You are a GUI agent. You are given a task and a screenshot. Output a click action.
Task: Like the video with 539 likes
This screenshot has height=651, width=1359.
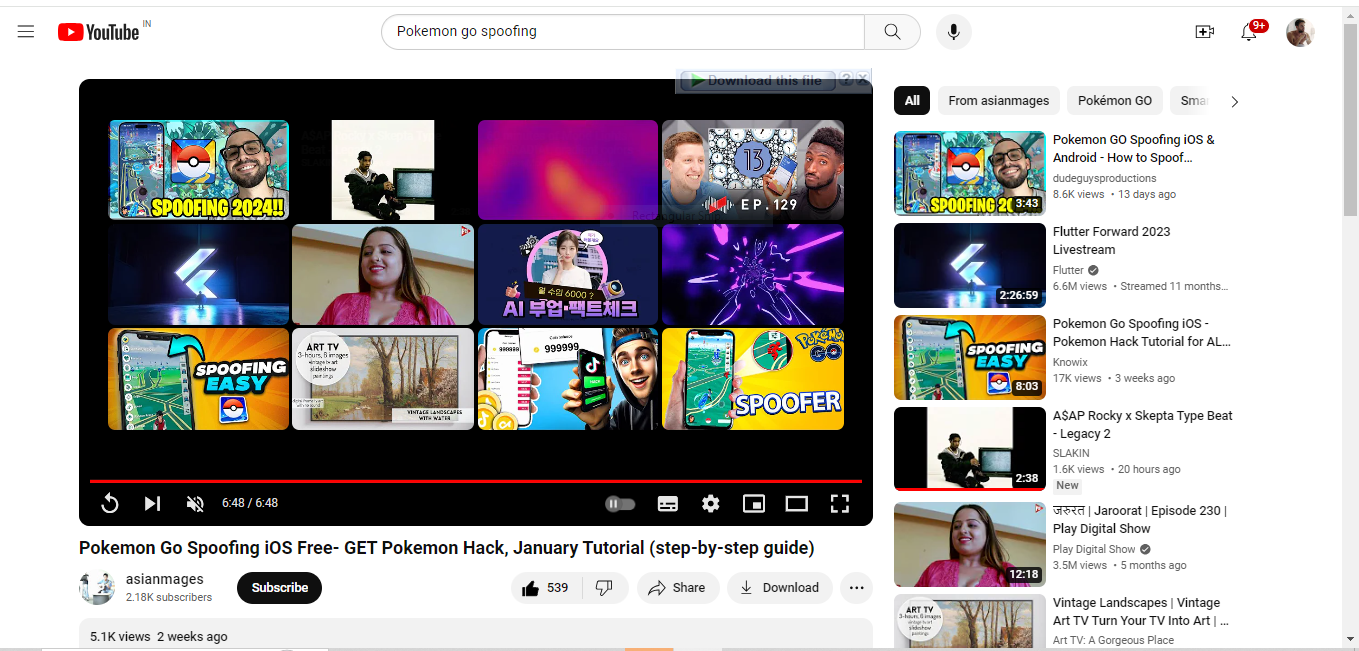(x=546, y=588)
